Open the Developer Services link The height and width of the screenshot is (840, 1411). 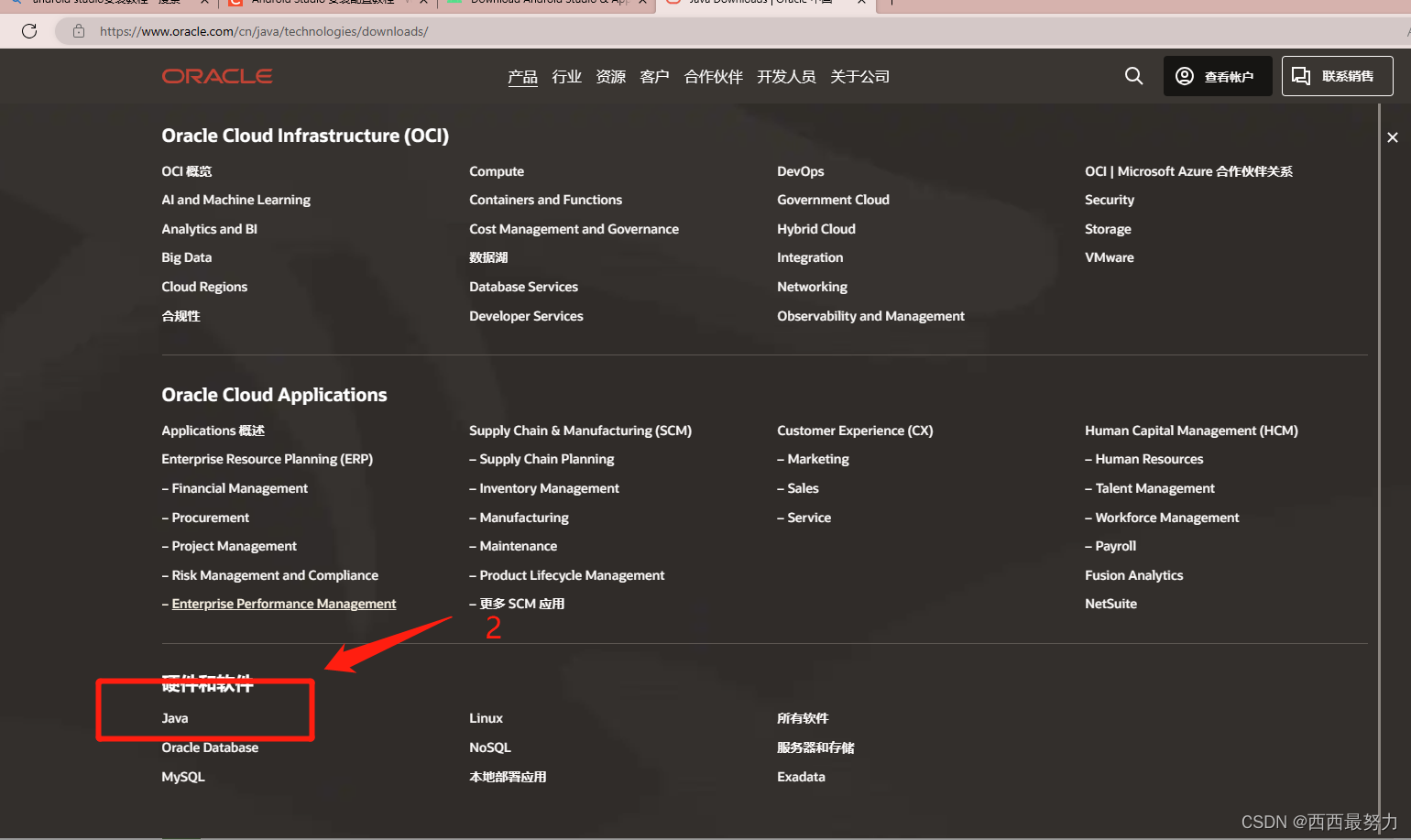coord(526,316)
